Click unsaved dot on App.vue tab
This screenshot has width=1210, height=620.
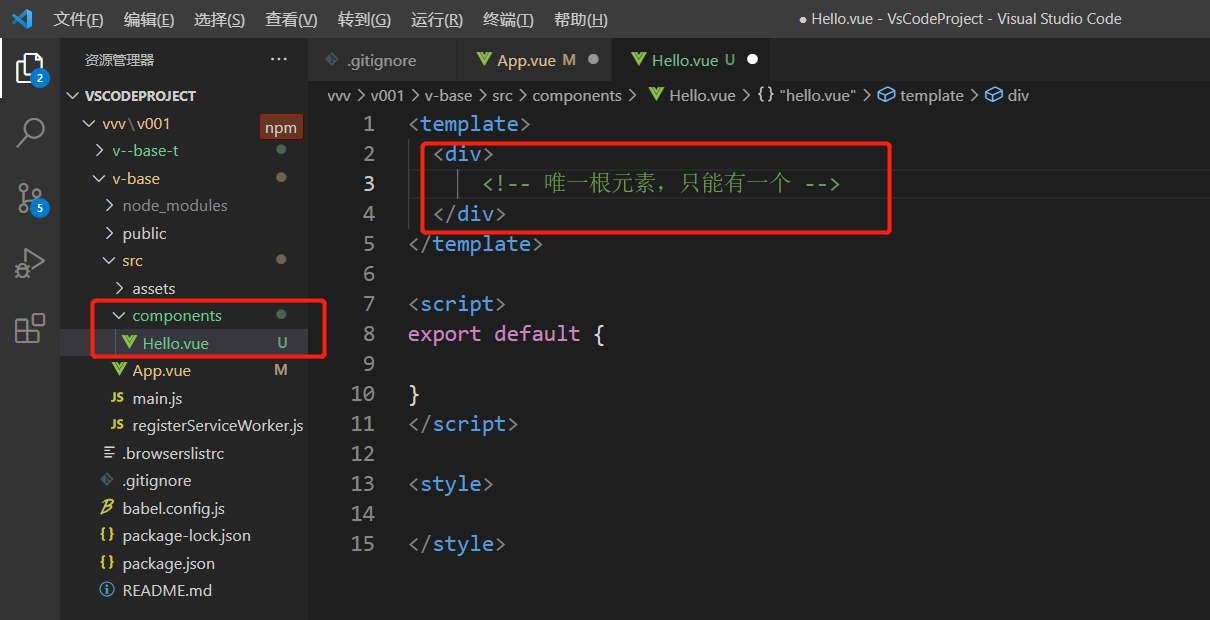coord(593,60)
